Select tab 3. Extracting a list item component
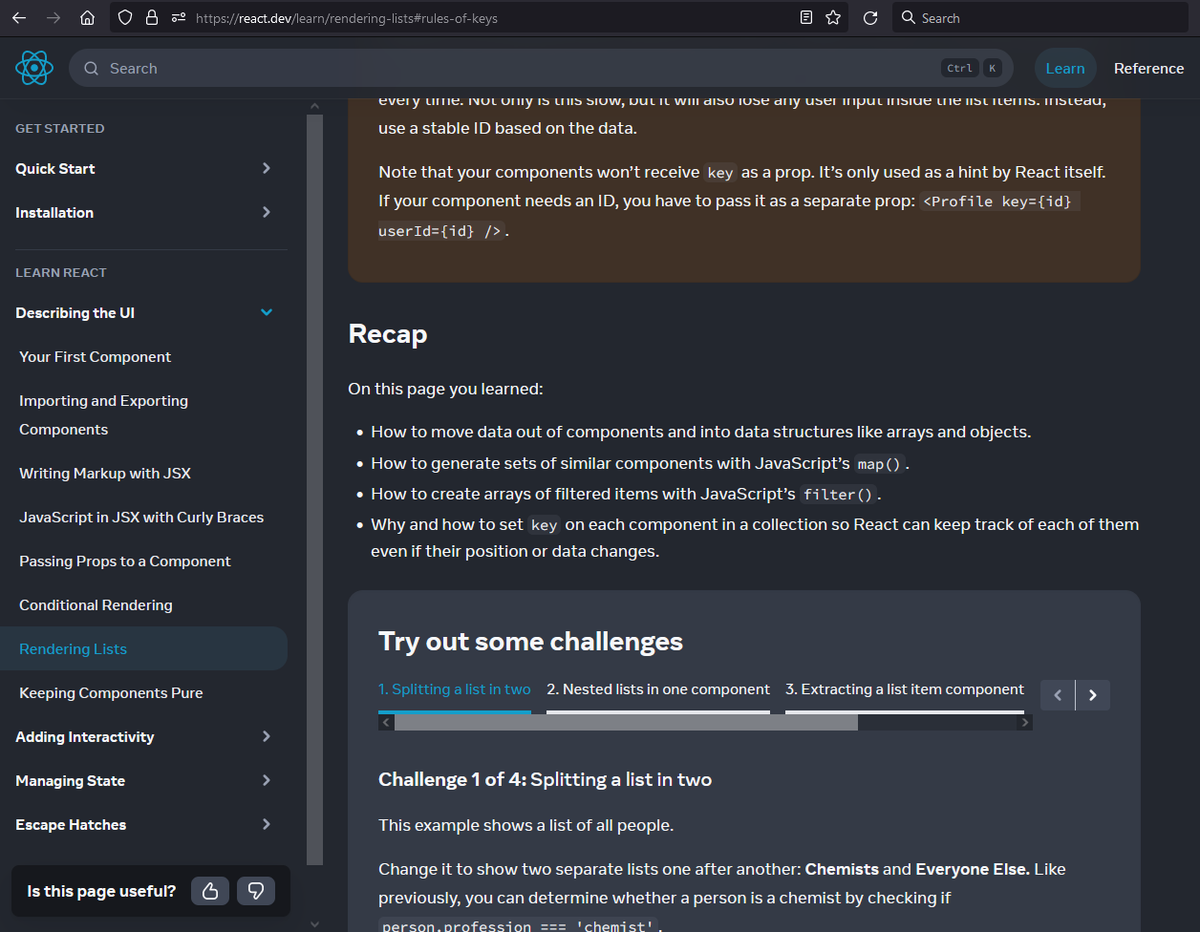The height and width of the screenshot is (932, 1200). click(905, 689)
